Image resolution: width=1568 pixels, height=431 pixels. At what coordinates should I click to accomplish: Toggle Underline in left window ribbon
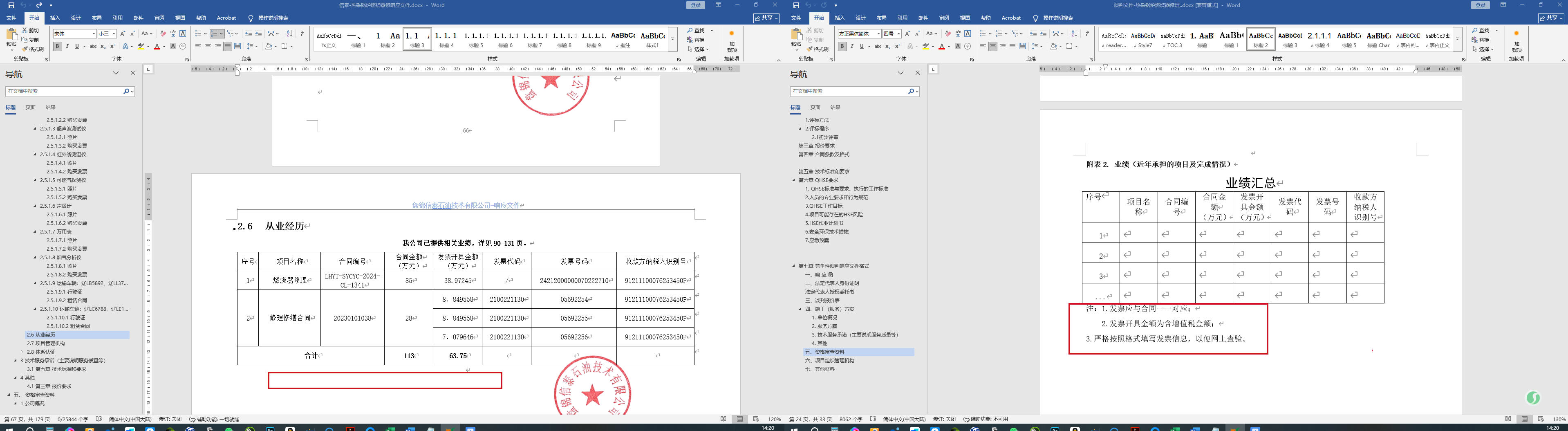(x=77, y=46)
